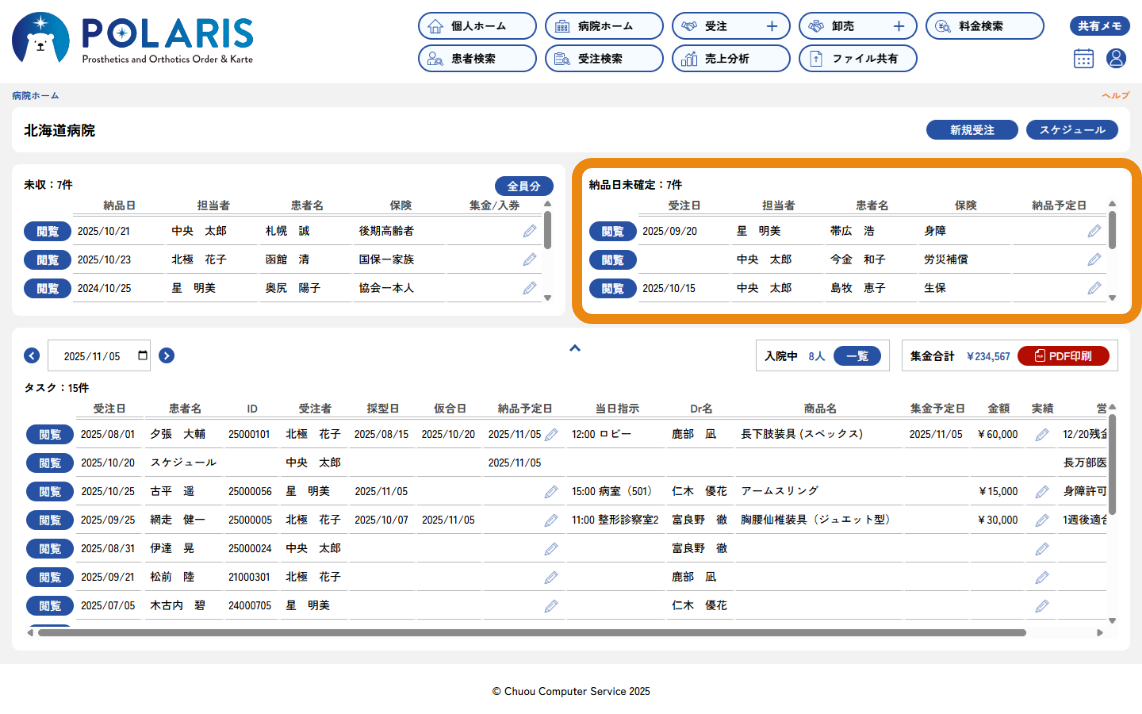Click 閲覧 button for 夕張 大輔 task
Image resolution: width=1142 pixels, height=714 pixels.
[49, 434]
